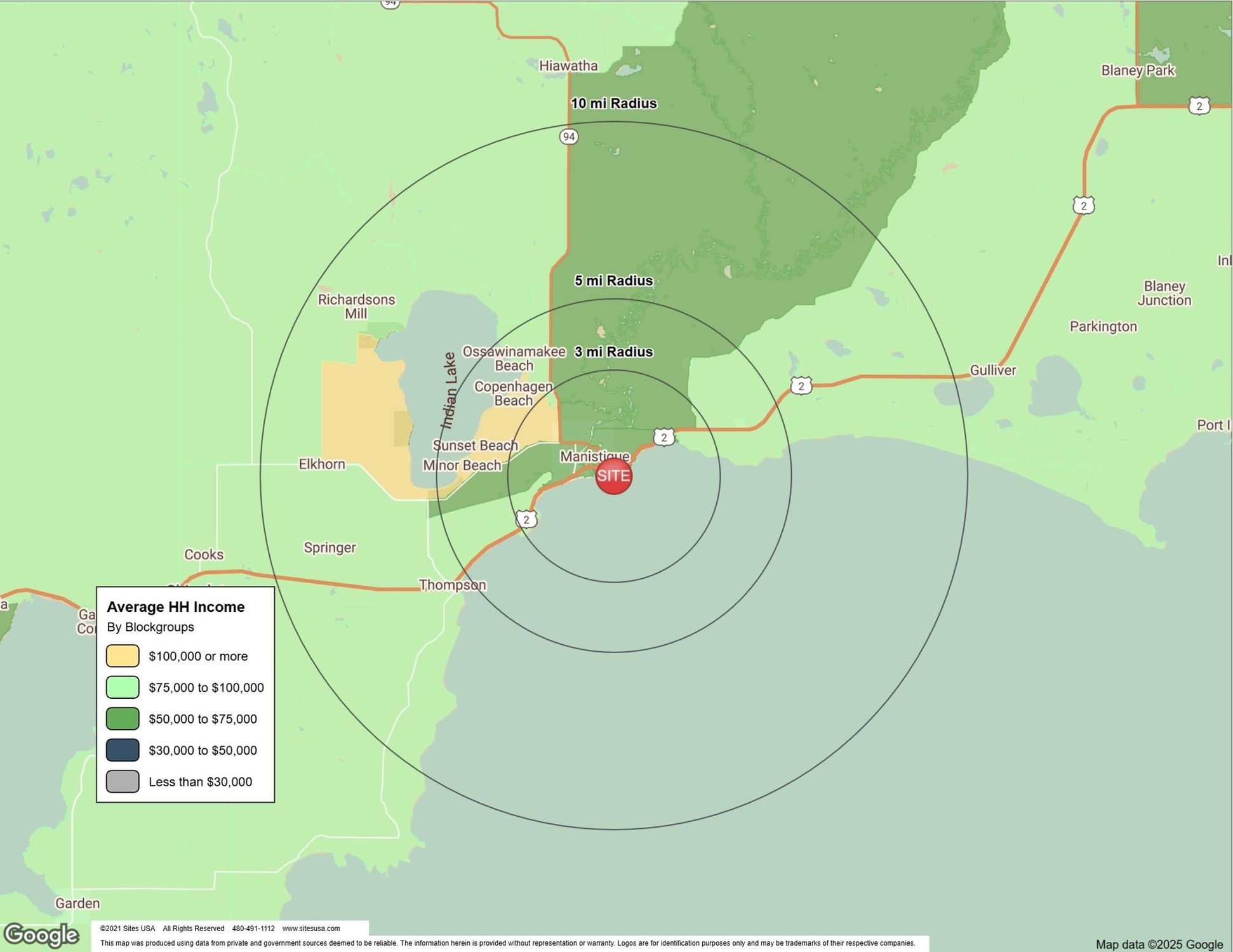Click the Indian Lake label
The height and width of the screenshot is (952, 1233).
click(x=450, y=390)
